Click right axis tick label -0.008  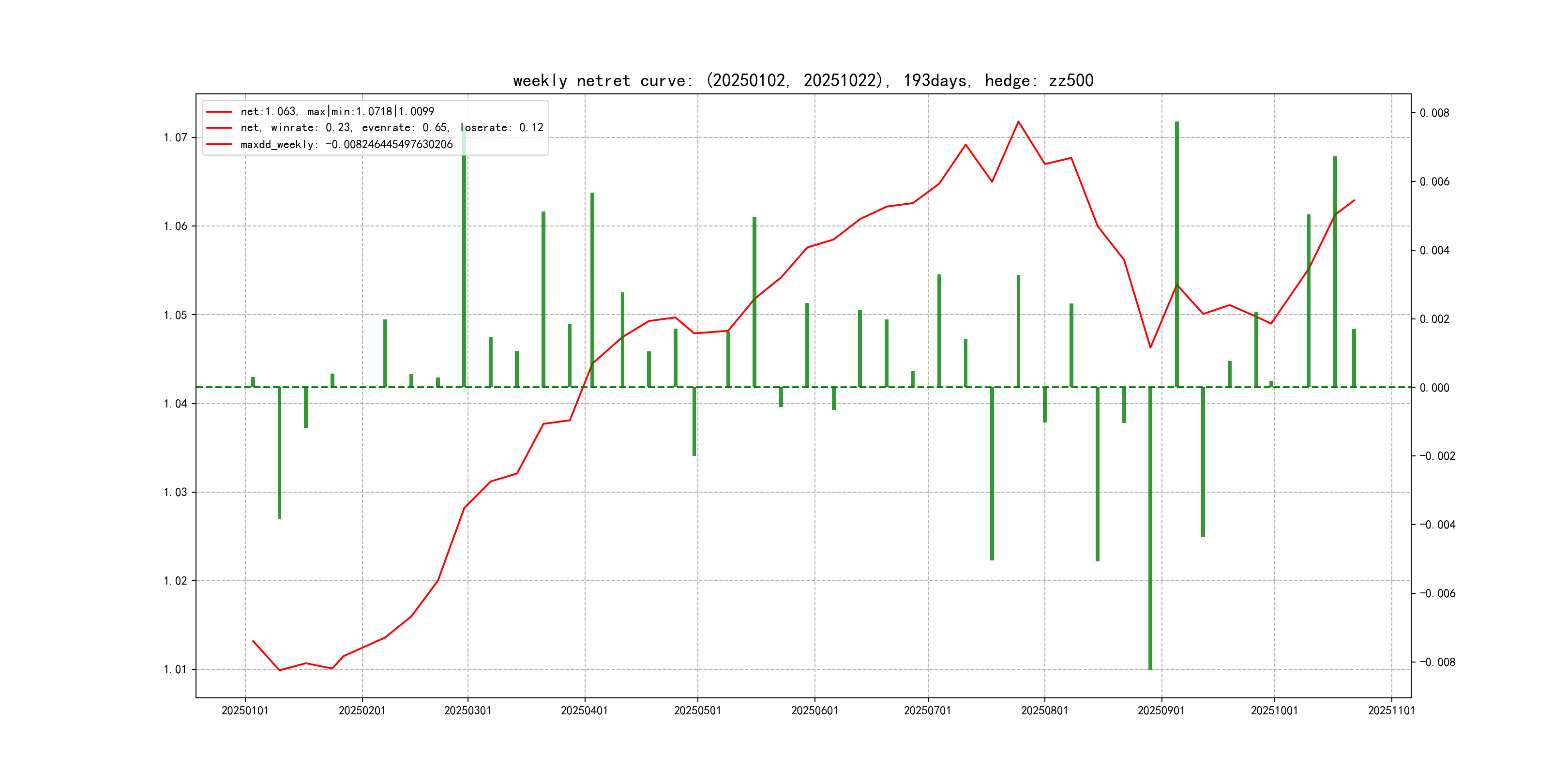[x=1437, y=662]
